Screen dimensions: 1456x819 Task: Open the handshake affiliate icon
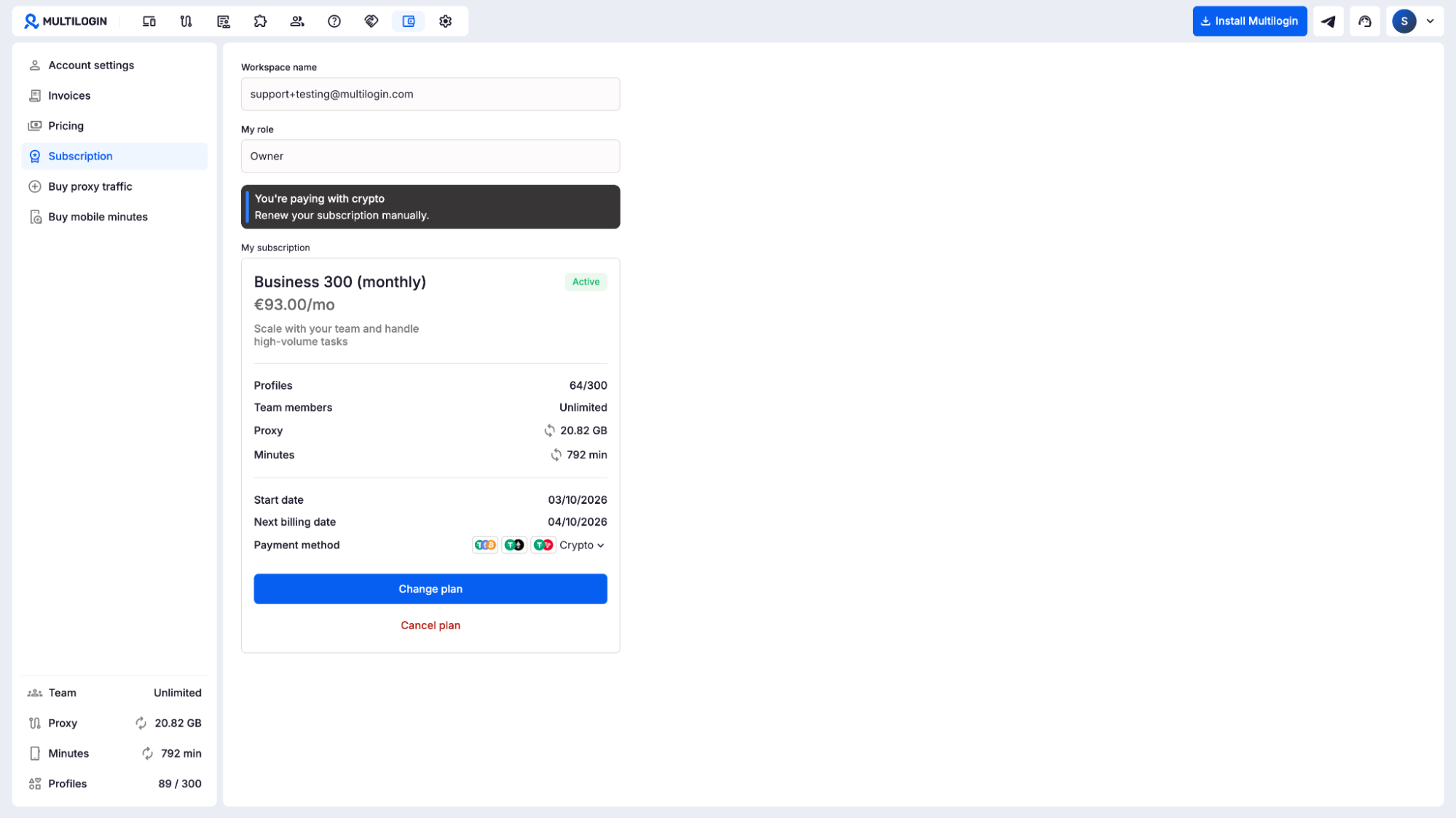371,21
